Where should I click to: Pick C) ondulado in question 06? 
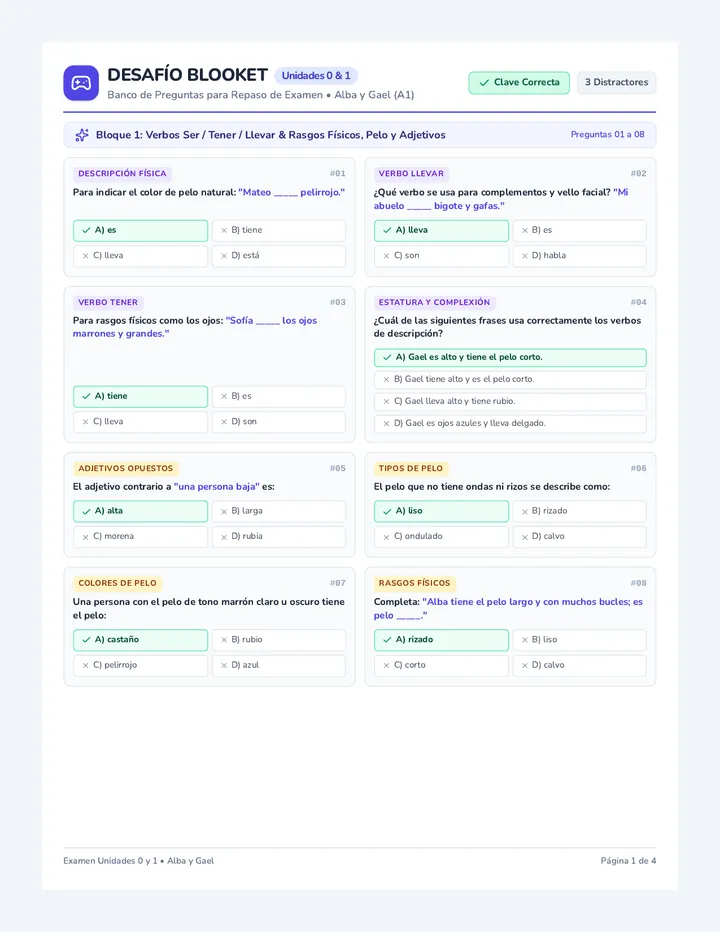(441, 536)
